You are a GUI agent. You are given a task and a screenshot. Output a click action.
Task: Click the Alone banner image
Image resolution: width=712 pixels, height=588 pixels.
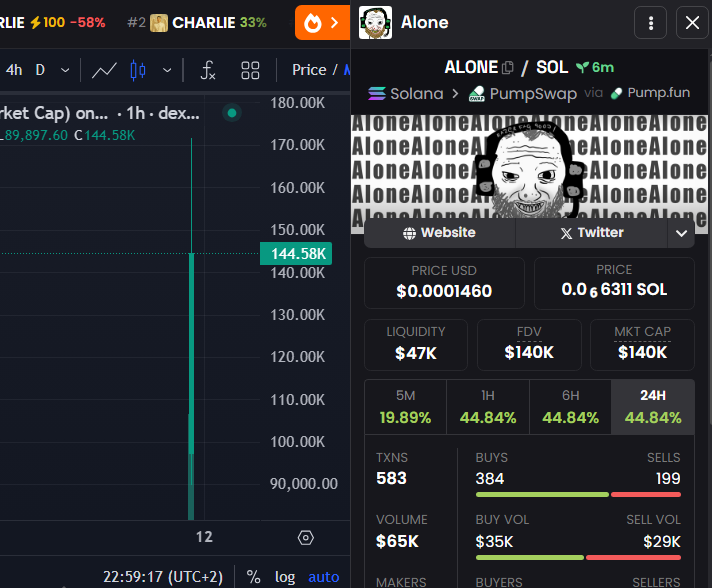point(529,167)
